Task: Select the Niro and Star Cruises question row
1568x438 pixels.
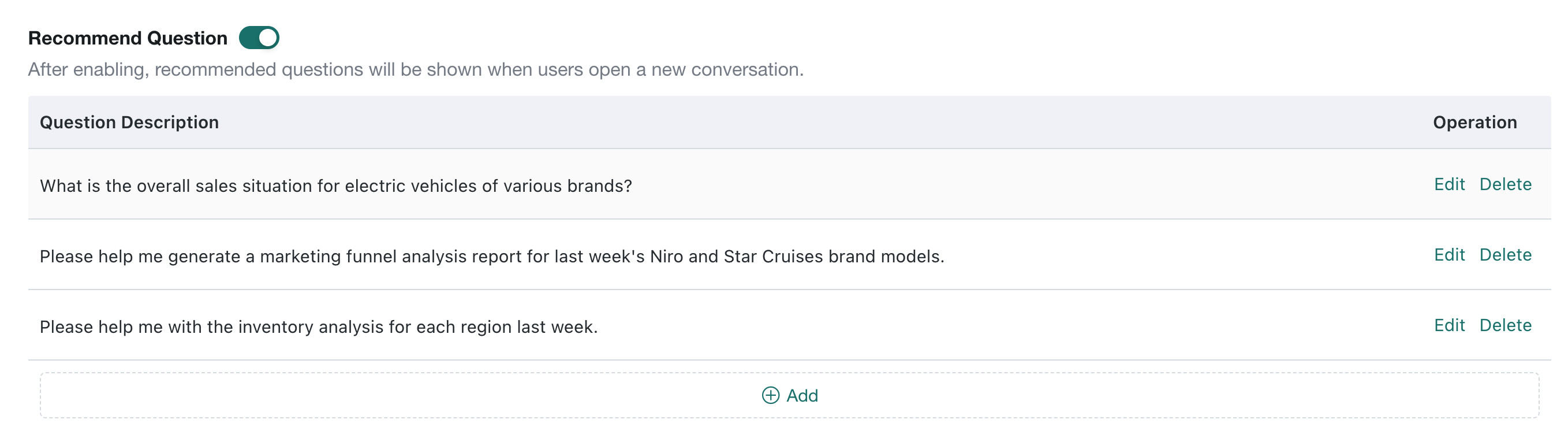Action: tap(789, 255)
